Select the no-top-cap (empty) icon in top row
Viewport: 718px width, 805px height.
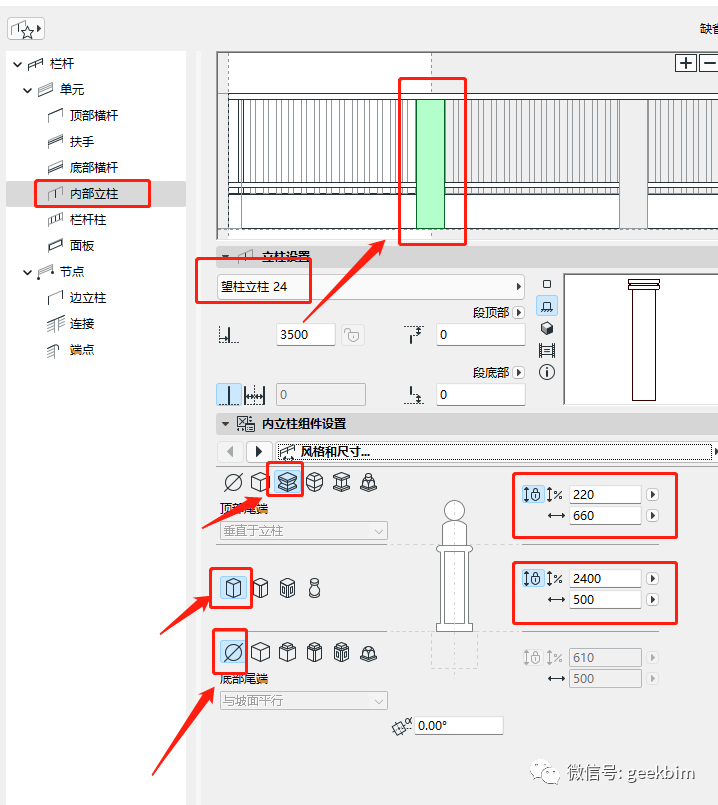coord(233,483)
